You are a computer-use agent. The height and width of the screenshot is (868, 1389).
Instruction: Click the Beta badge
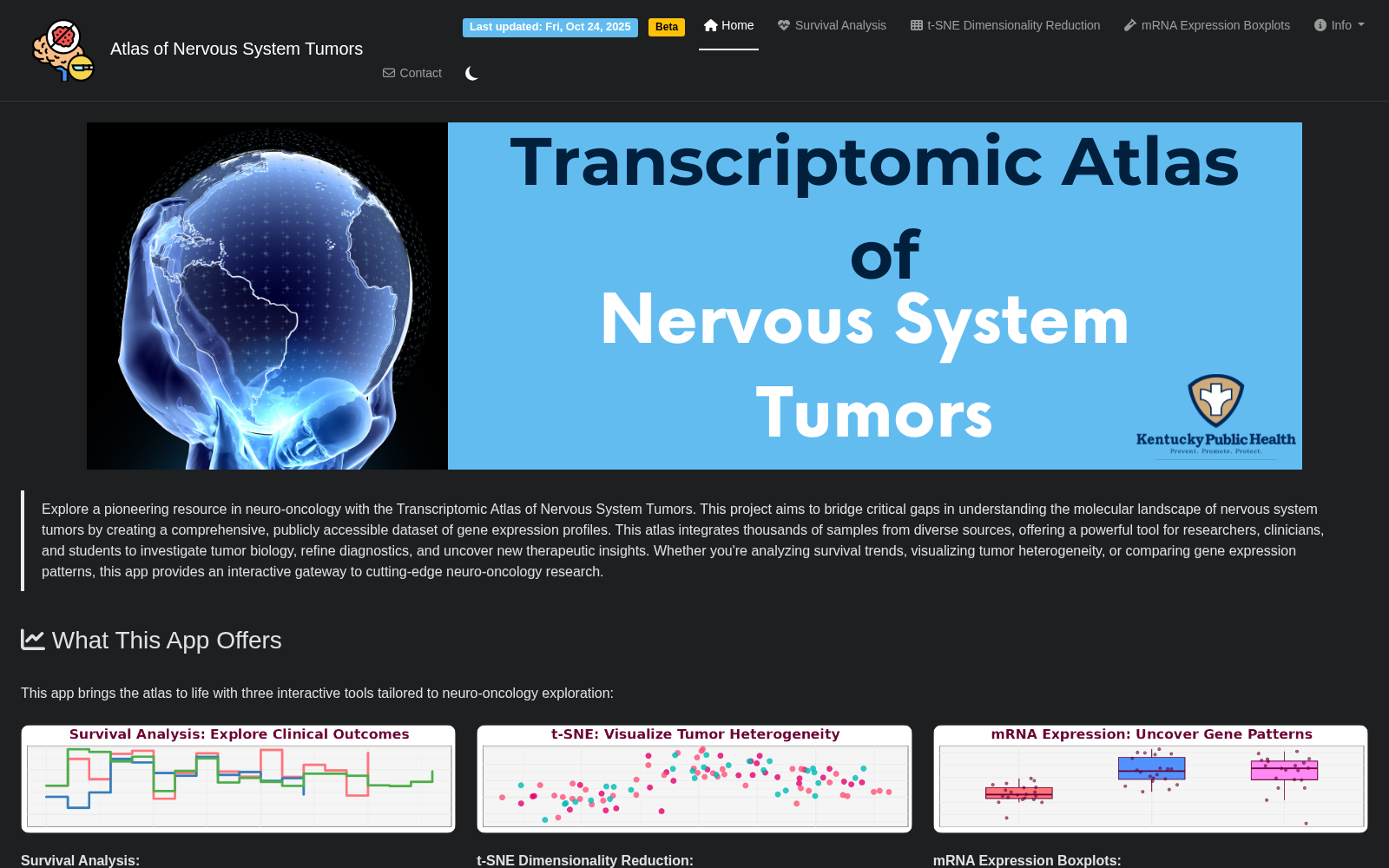pyautogui.click(x=667, y=27)
